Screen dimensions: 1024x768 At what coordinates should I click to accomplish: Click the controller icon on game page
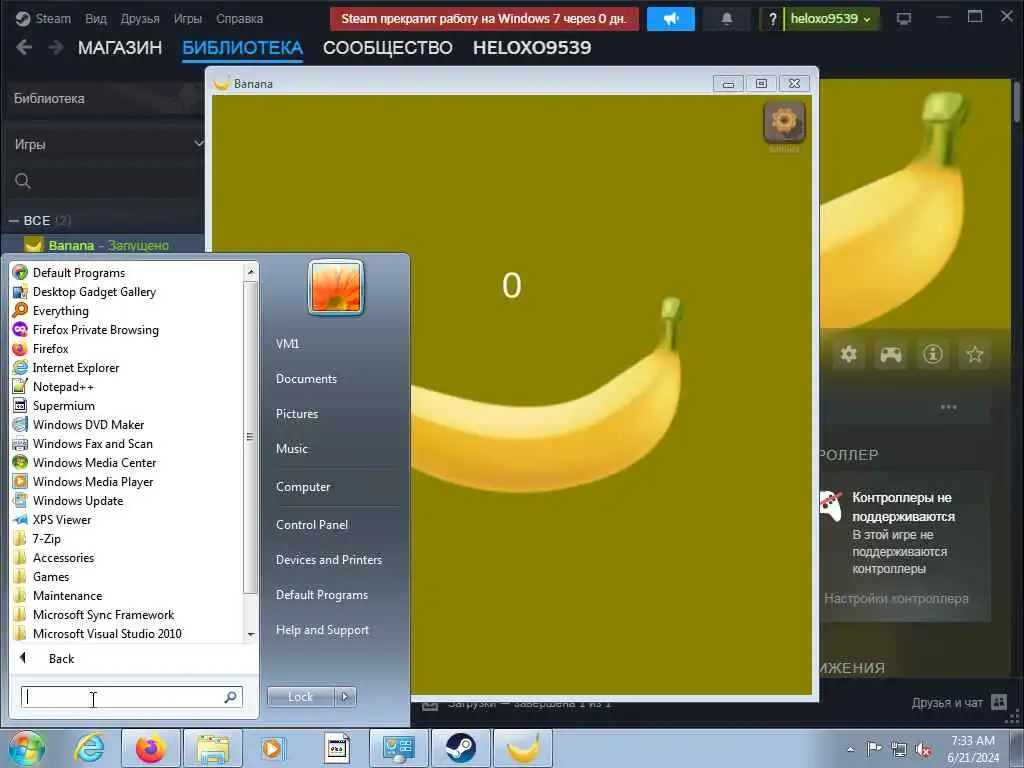[x=891, y=354]
